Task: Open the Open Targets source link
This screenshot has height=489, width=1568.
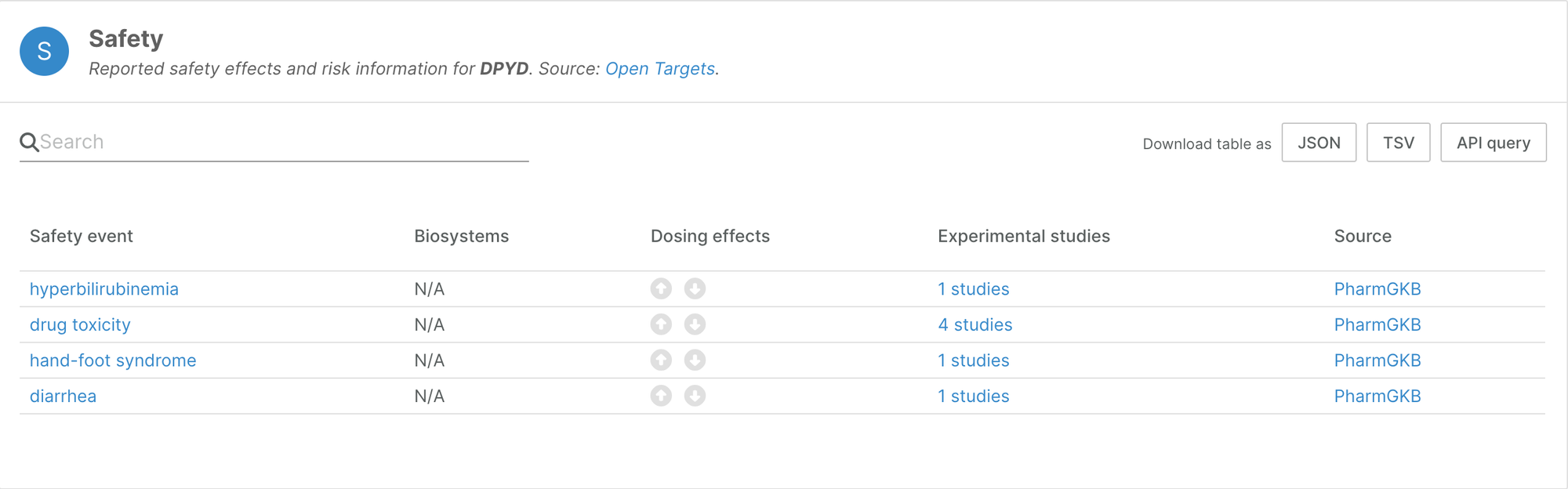Action: coord(659,69)
